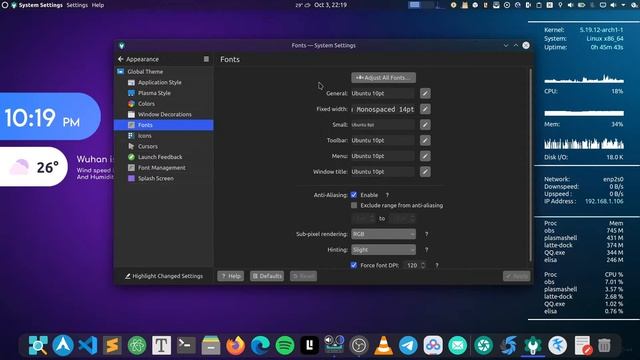Check Exclude range from anti-aliasing

[x=354, y=205]
